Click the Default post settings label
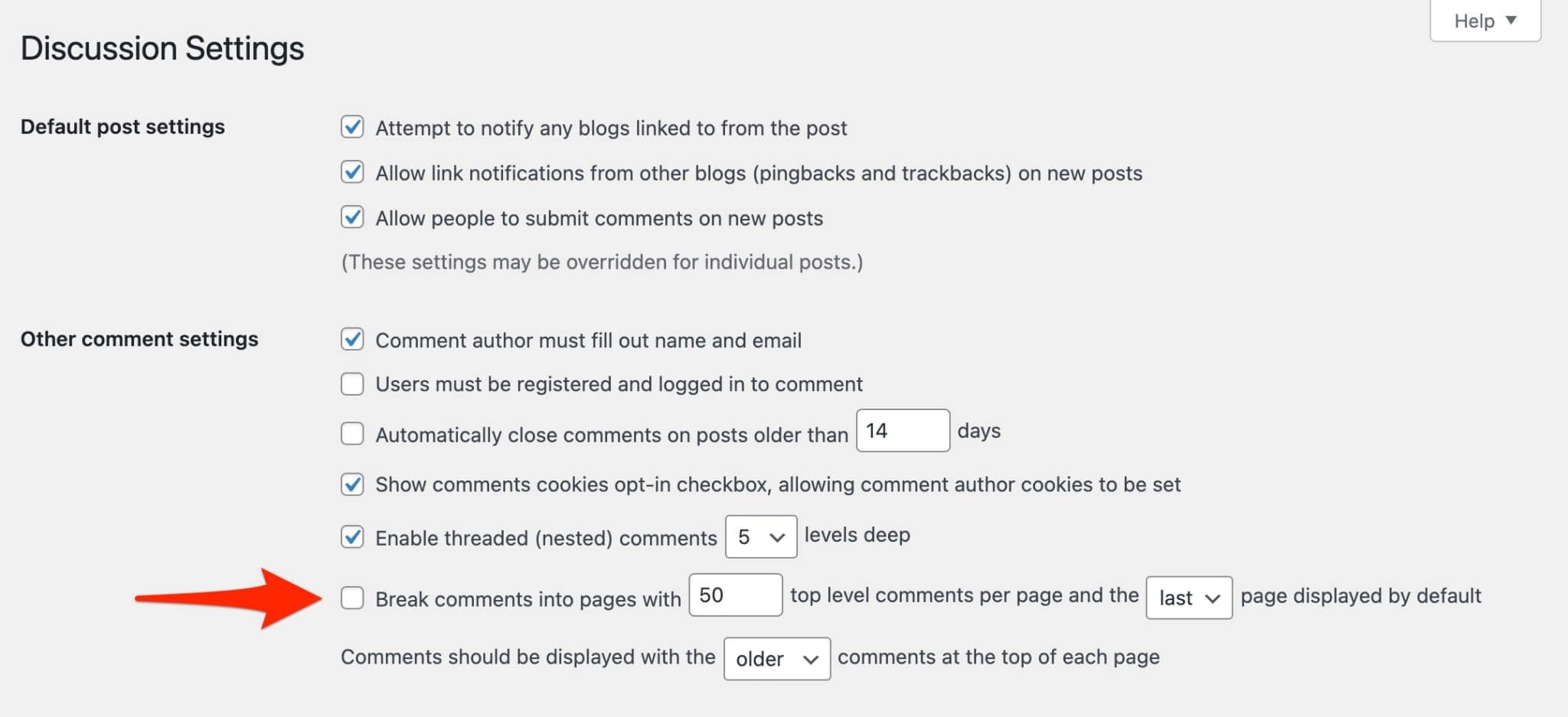The height and width of the screenshot is (717, 1568). point(122,126)
